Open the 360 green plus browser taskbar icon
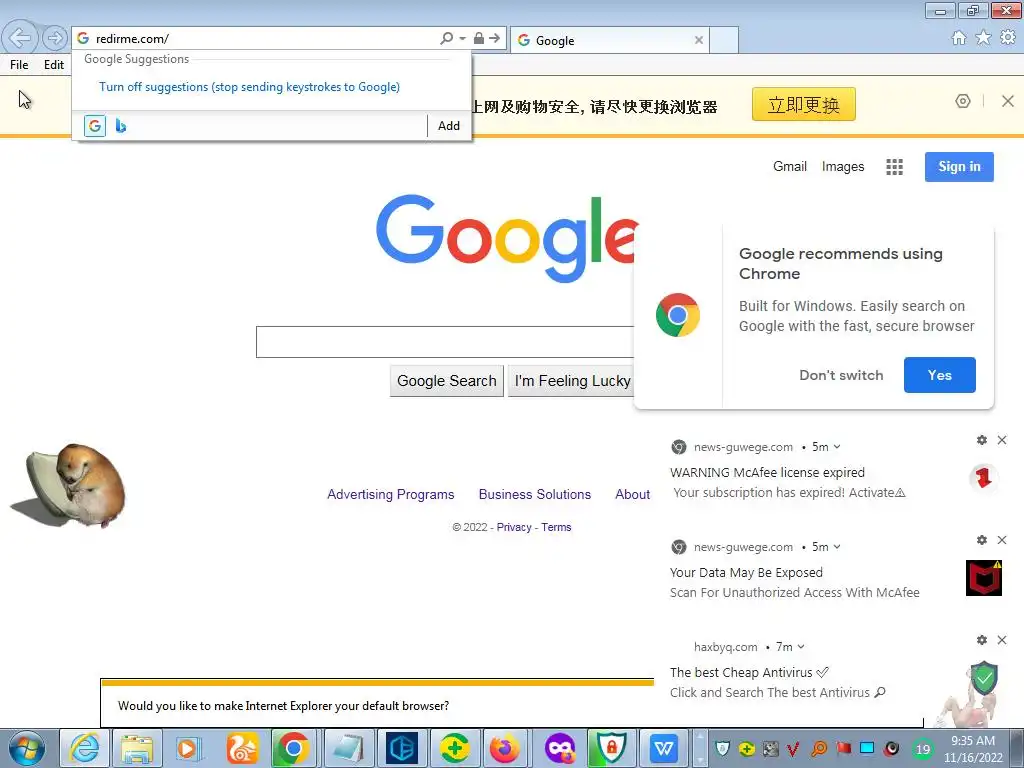 click(x=454, y=748)
